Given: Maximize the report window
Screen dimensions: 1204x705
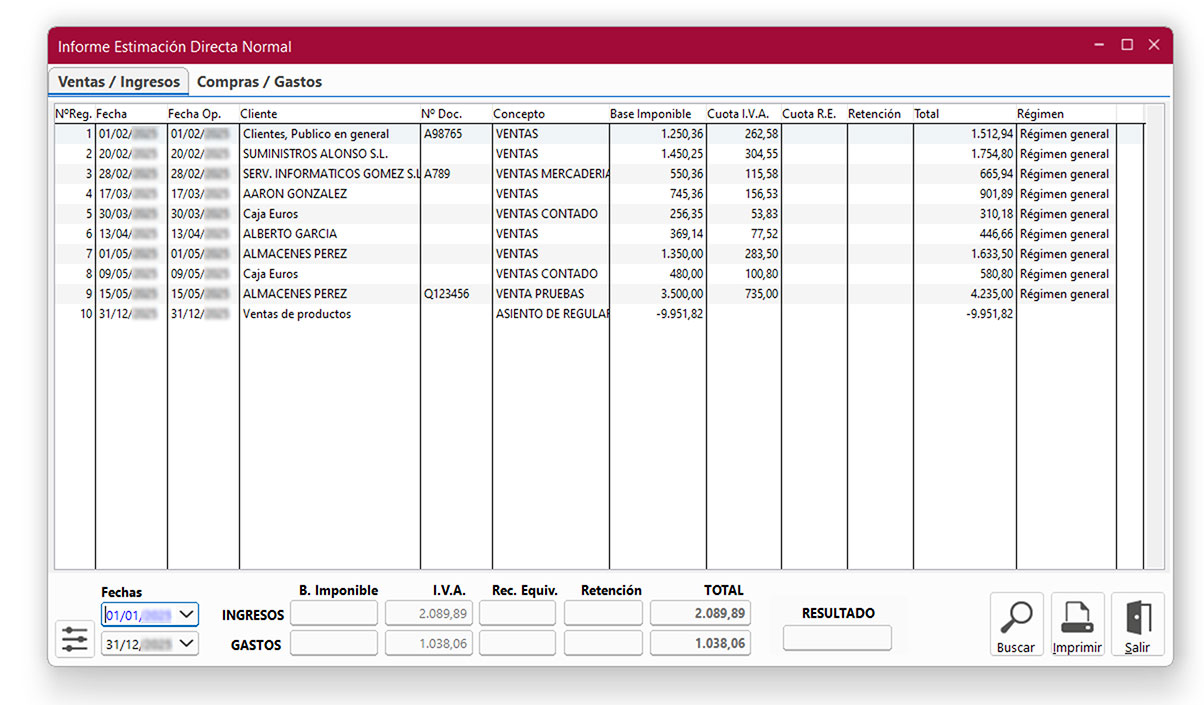Looking at the screenshot, I should coord(1127,45).
